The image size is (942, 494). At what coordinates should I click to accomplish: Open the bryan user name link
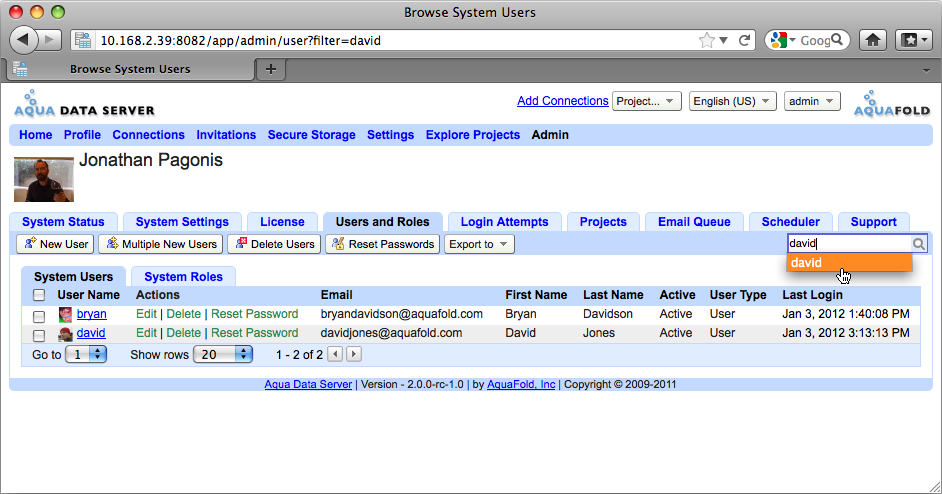91,314
